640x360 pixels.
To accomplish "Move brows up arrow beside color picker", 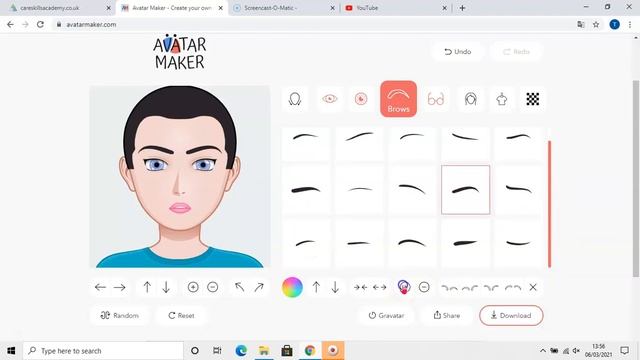I will pos(316,287).
